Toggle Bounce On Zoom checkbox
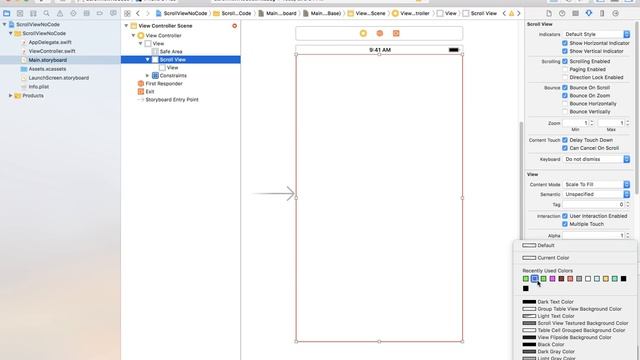 click(565, 96)
